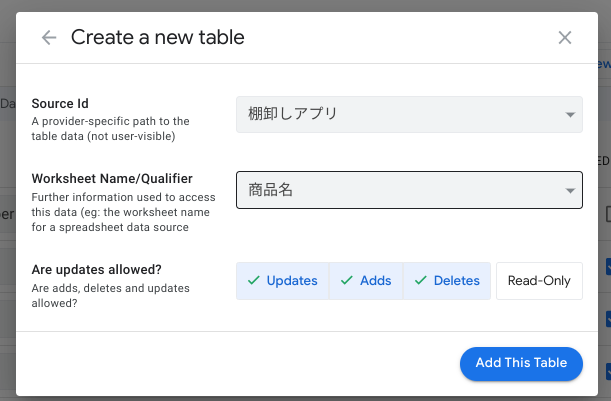Click the unchecked checkbox behind dialog's right edge
Image resolution: width=611 pixels, height=401 pixels.
pos(607,214)
